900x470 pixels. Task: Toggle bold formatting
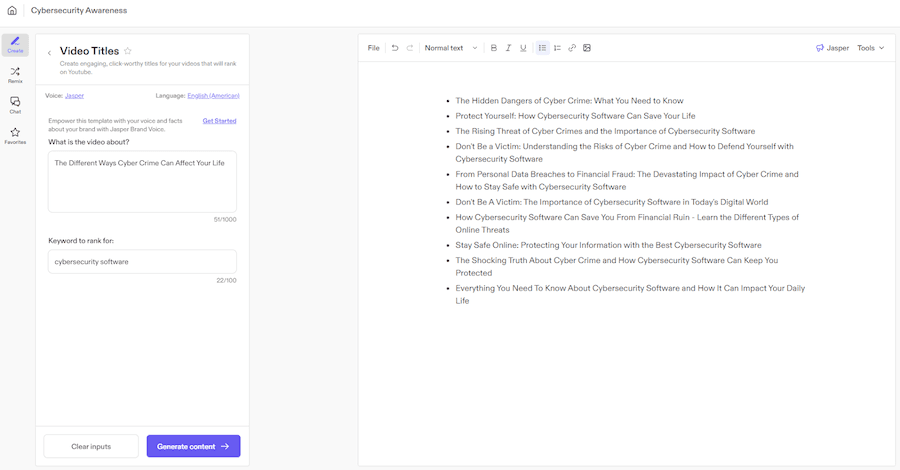(494, 48)
